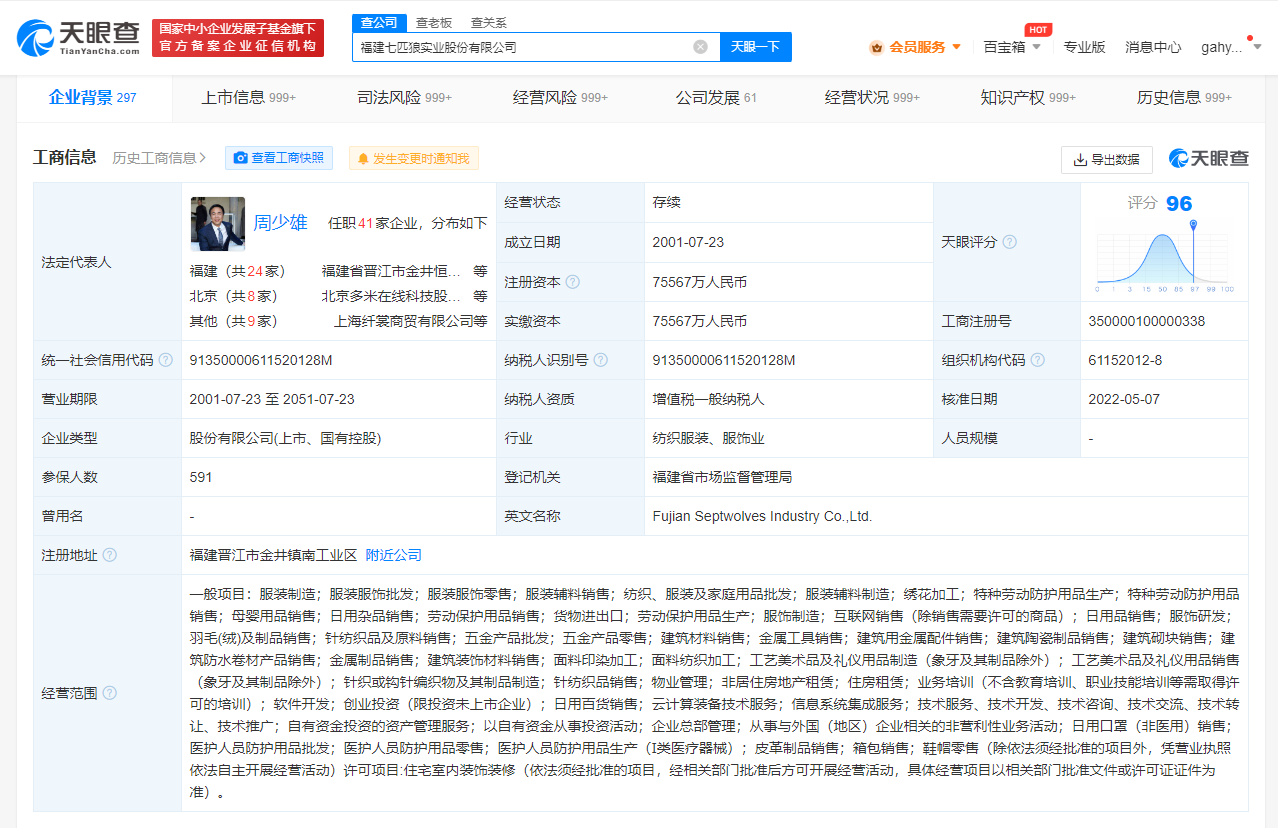Click the help icon beside 注册资本

click(572, 282)
